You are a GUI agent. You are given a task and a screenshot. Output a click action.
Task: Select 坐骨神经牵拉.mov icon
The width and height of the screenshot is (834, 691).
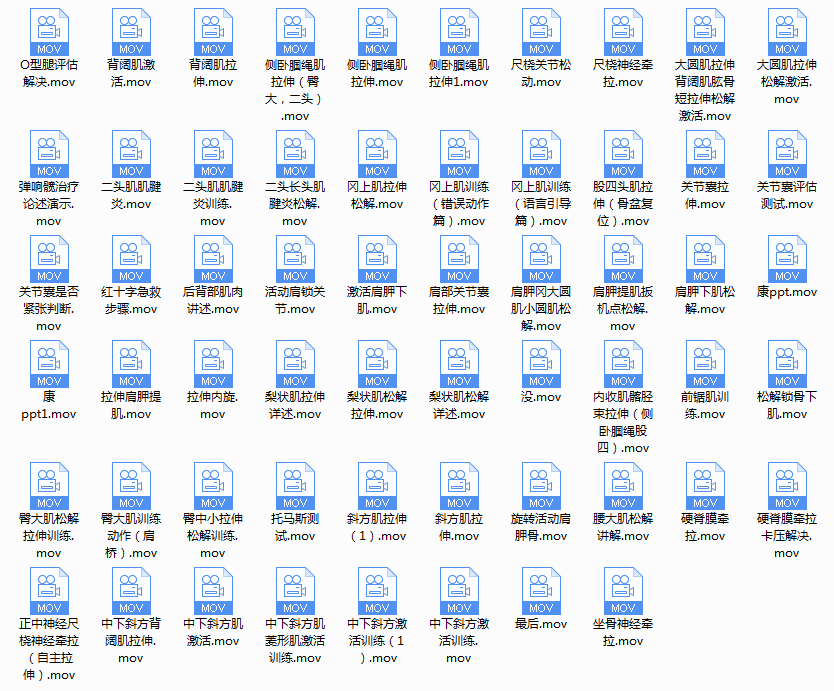[623, 590]
